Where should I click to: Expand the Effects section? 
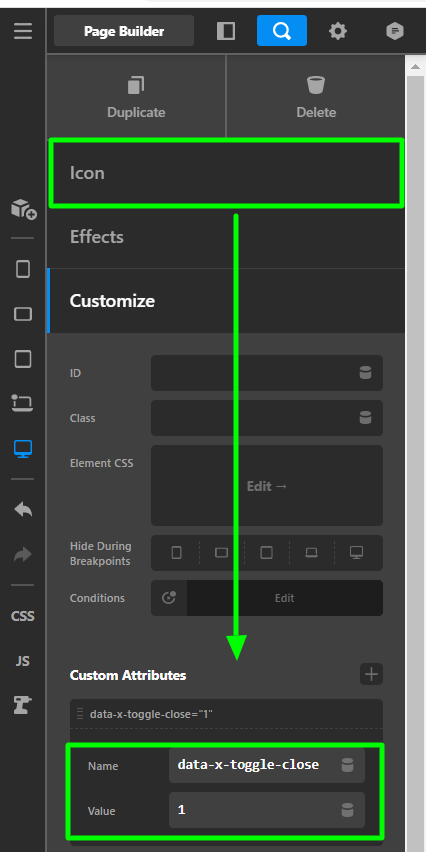226,237
